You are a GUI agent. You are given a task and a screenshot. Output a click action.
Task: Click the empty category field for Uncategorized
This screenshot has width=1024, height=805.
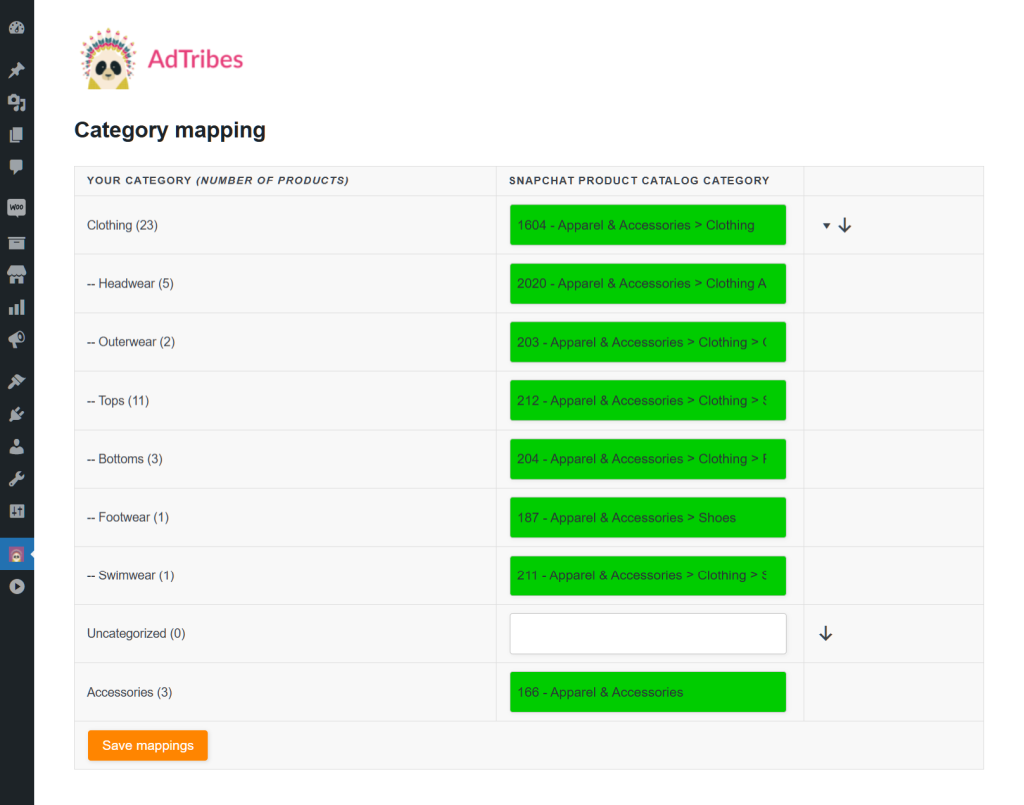(x=647, y=633)
